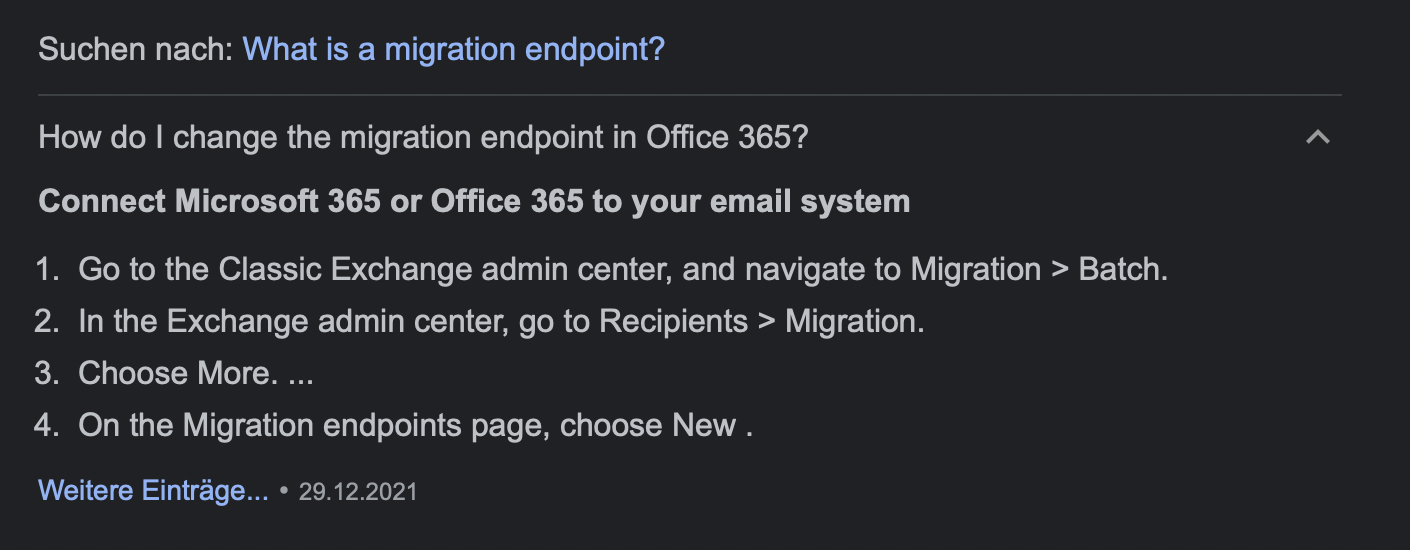
Task: Click the divider line under "Suchen nach"
Action: pos(690,95)
